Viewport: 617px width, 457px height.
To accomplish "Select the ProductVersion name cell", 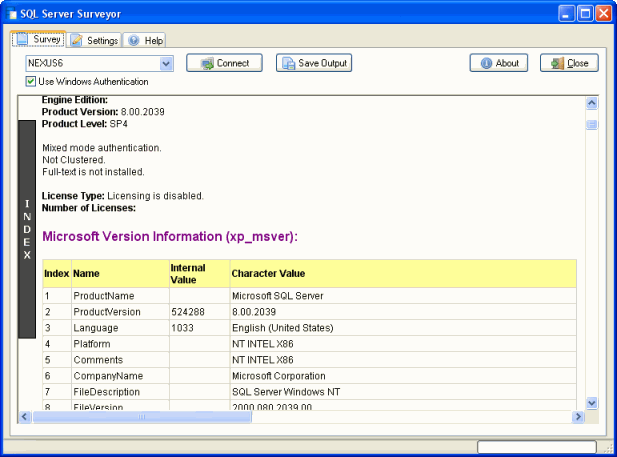I will click(x=120, y=312).
